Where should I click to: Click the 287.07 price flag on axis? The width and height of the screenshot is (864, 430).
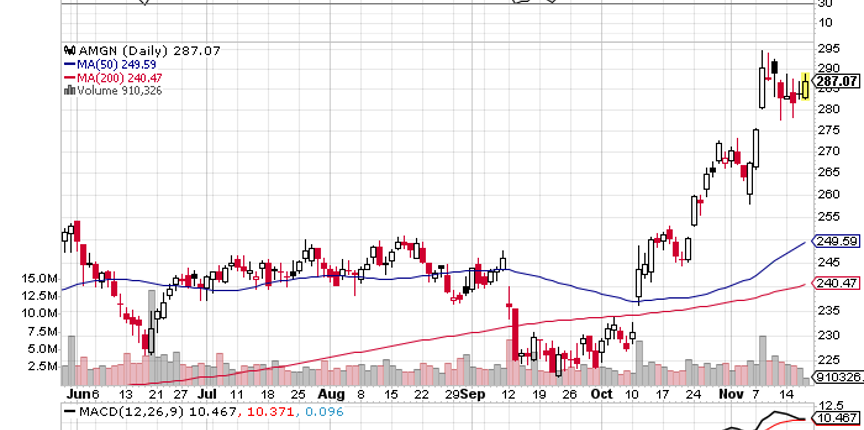coord(838,81)
